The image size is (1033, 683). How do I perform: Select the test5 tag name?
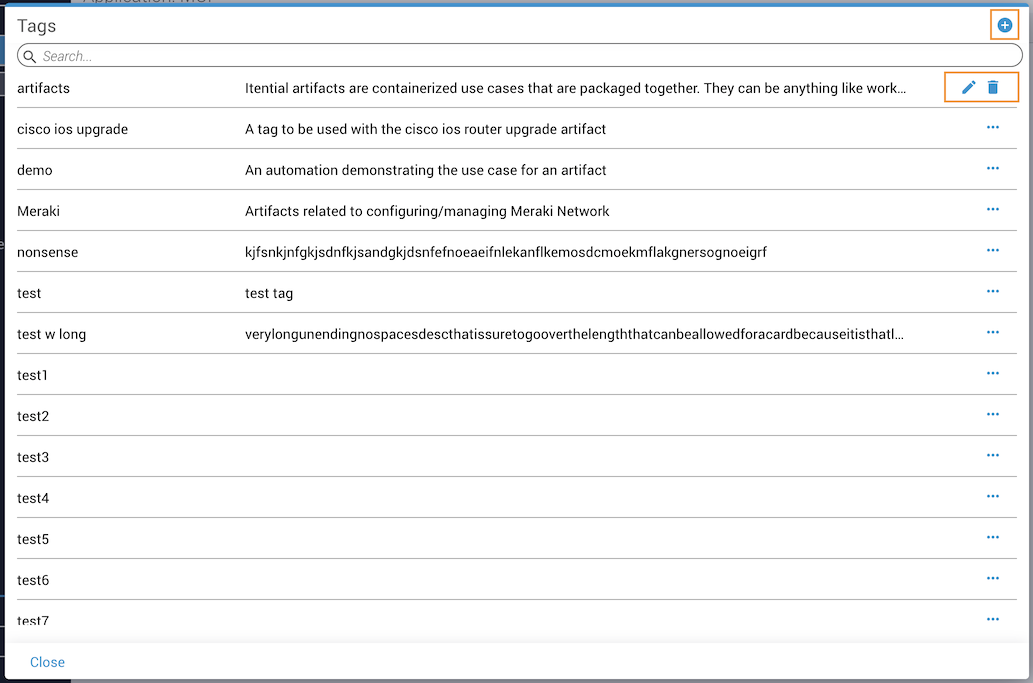click(33, 539)
